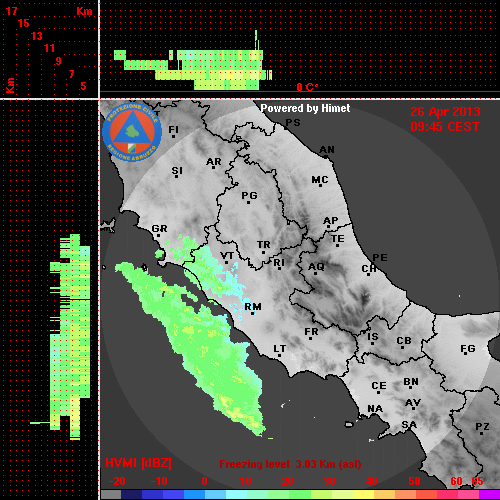Select the FR city label
Image resolution: width=500 pixels, height=500 pixels.
click(x=311, y=332)
